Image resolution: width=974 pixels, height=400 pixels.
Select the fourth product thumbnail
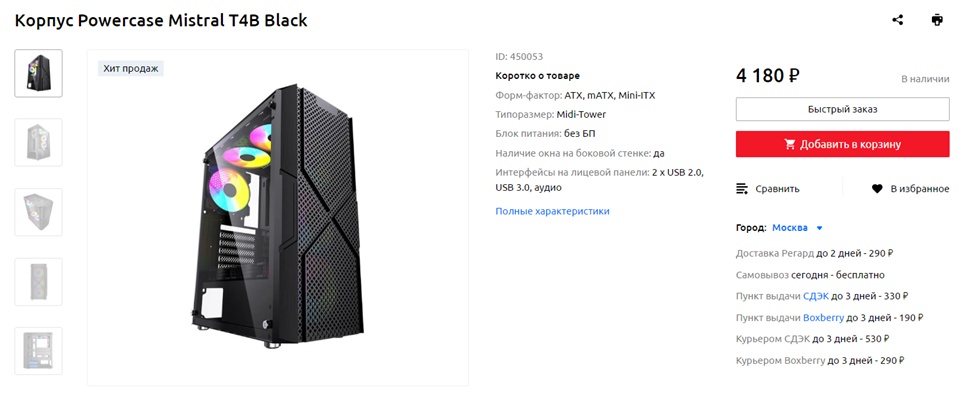pos(39,281)
